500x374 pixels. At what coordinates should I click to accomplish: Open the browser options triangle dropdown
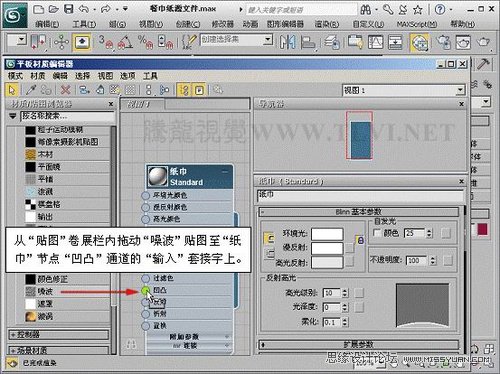pos(13,116)
